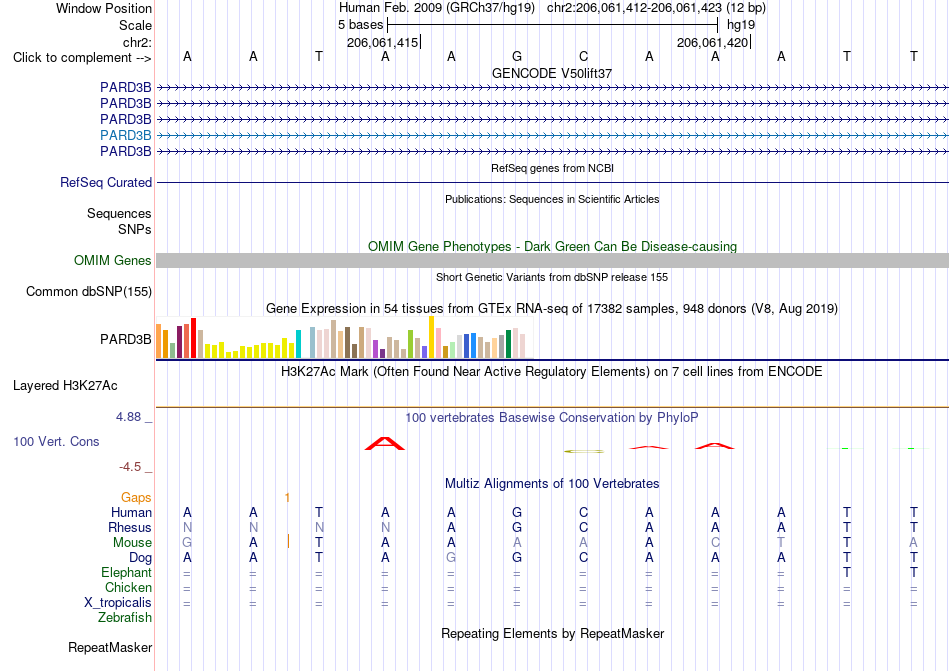Click the PARD3B GTEx expression bar chart

345,337
